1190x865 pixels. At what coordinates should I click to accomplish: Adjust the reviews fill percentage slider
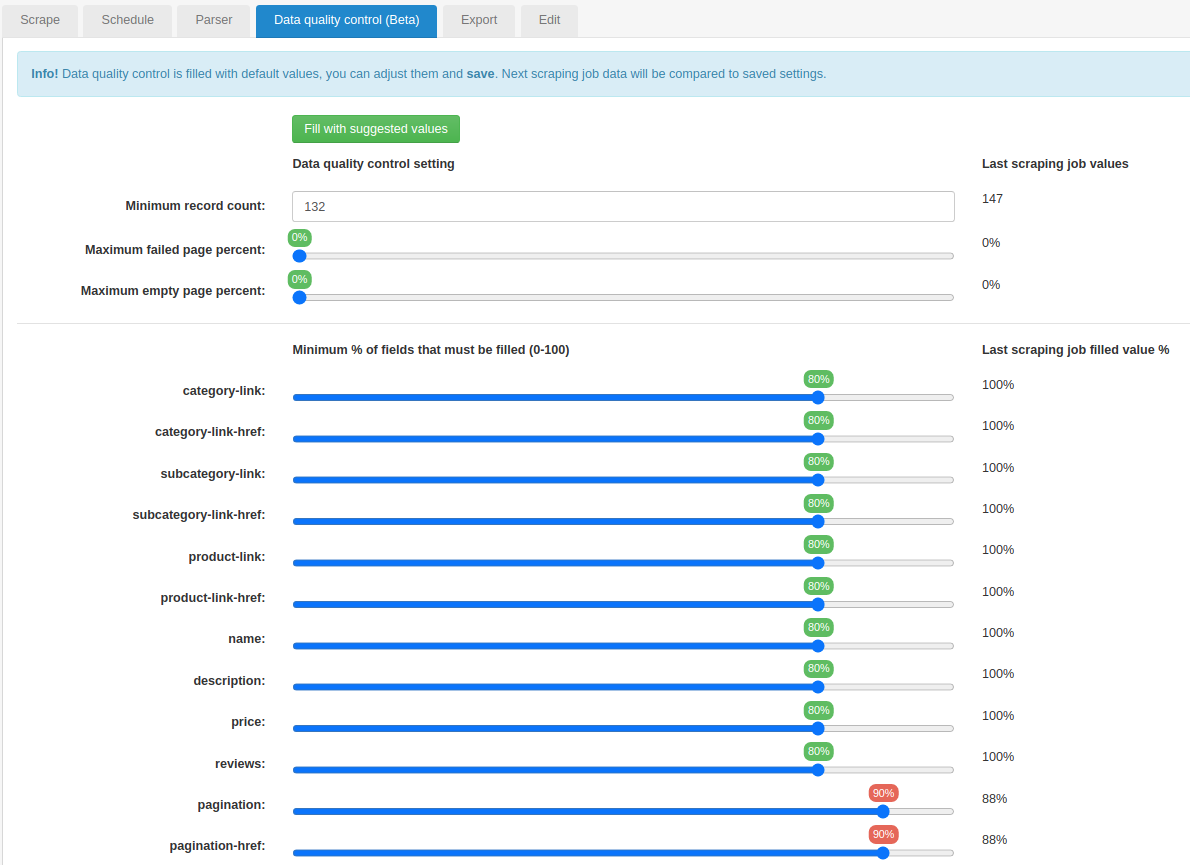(x=818, y=770)
